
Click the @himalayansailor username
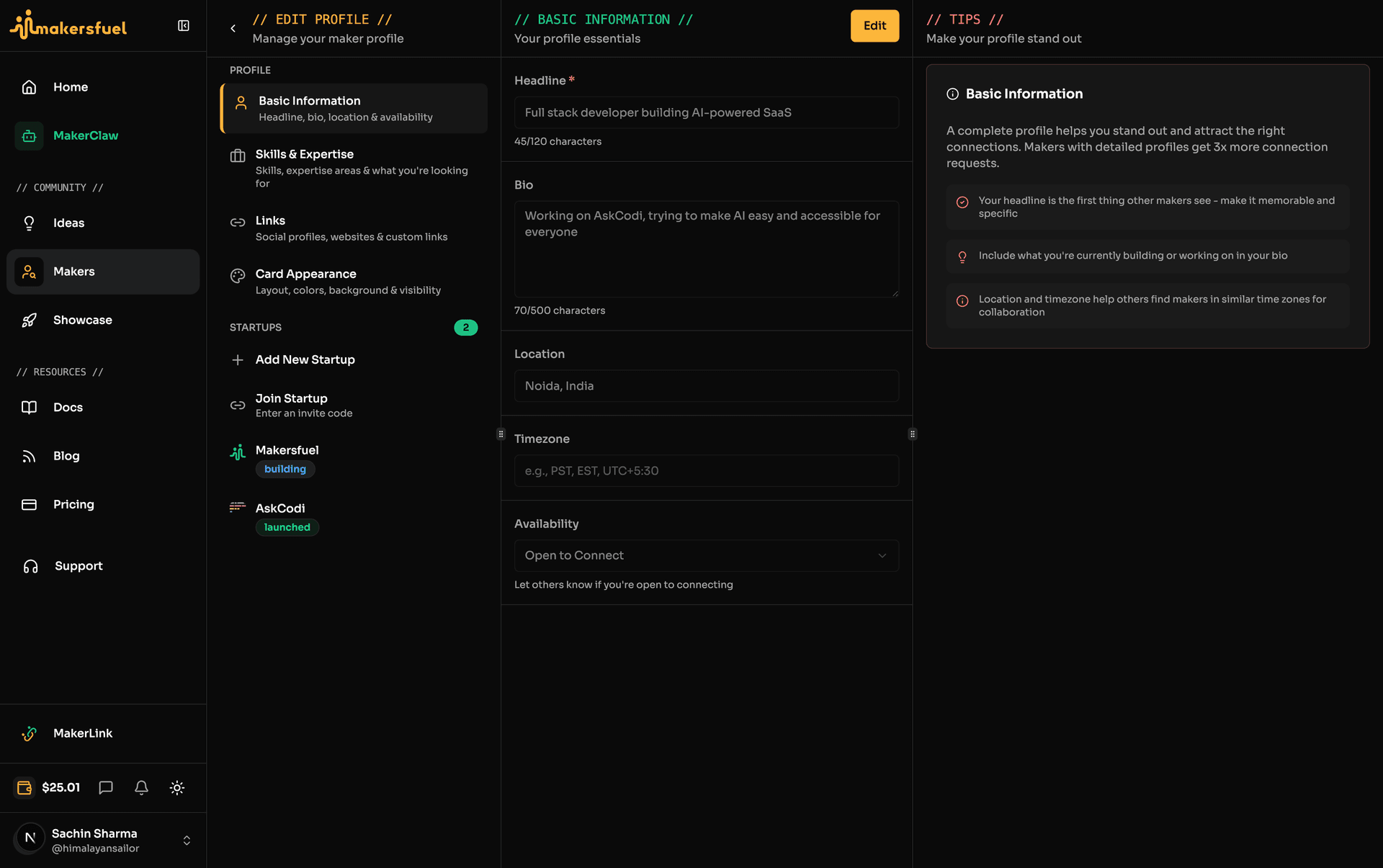click(x=95, y=849)
